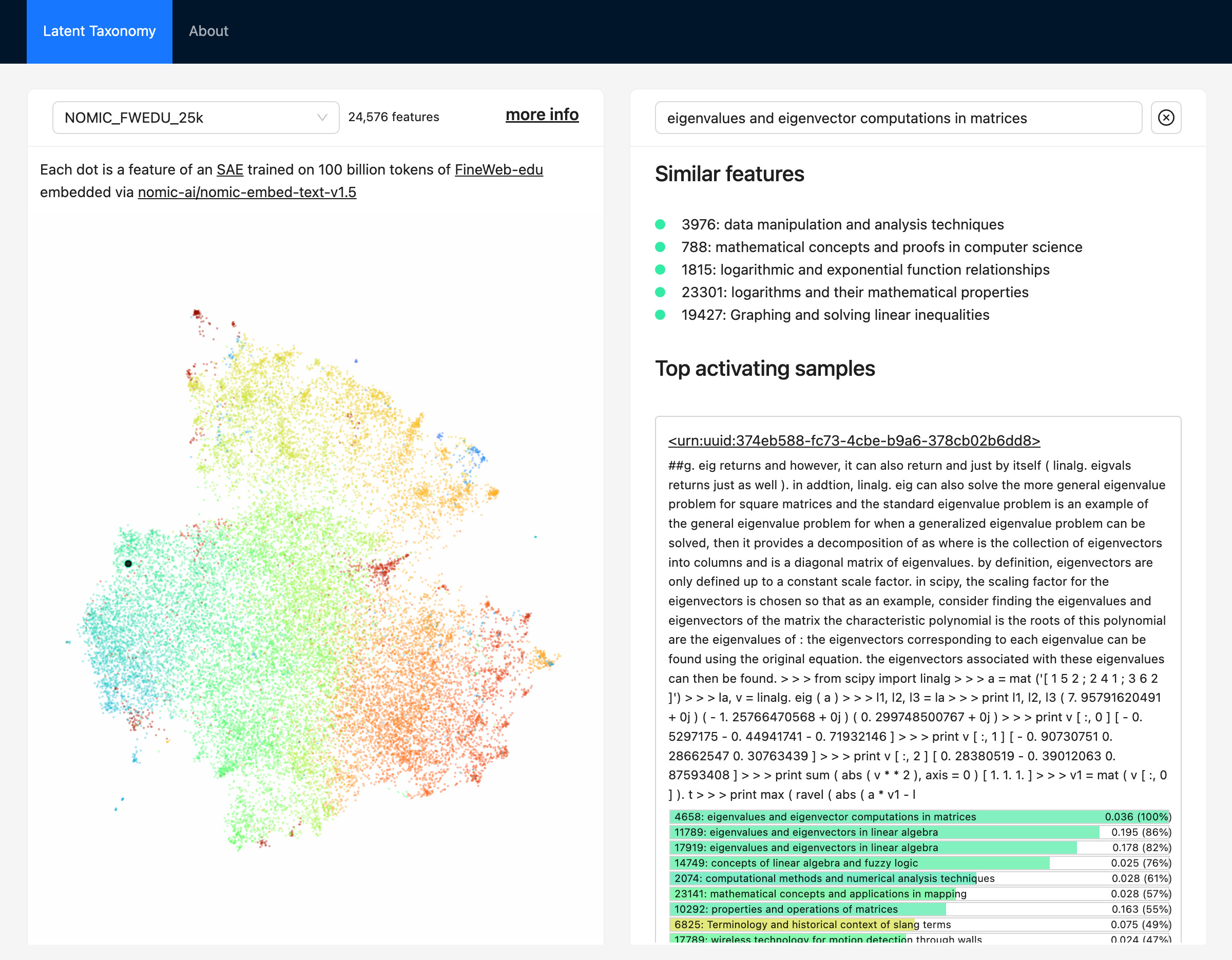Open nomic-ai/nomic-embed-text-v1.5 link
Image resolution: width=1232 pixels, height=960 pixels.
tap(246, 193)
